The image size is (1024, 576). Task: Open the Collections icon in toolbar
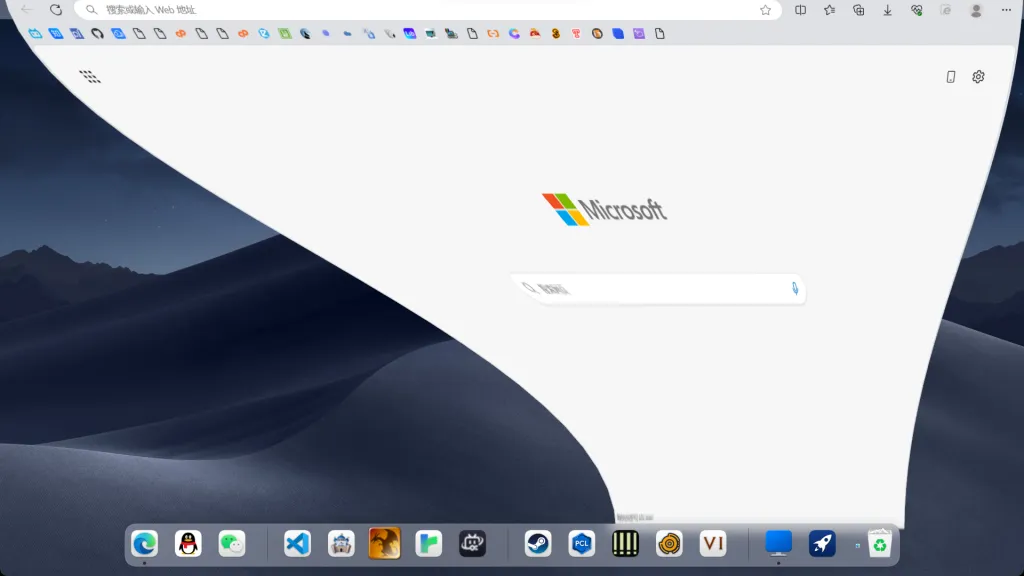[x=858, y=10]
